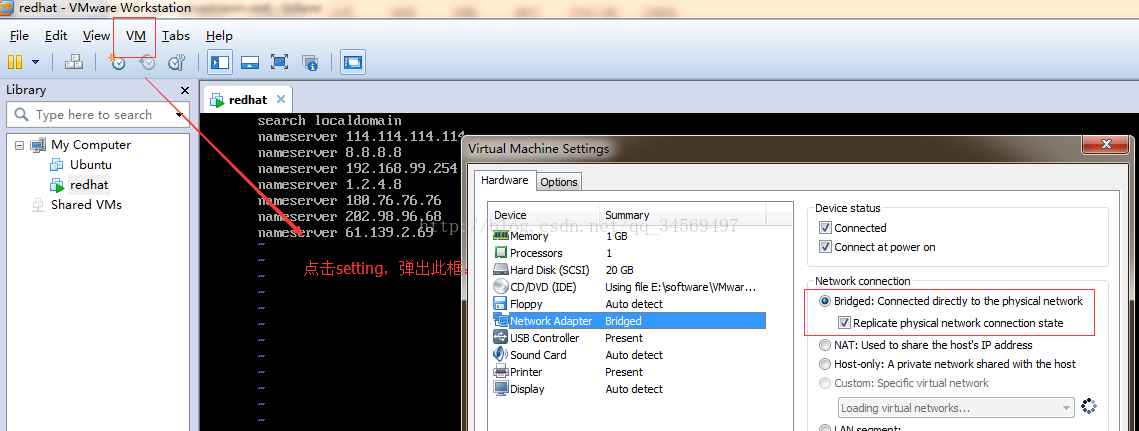1139x431 pixels.
Task: Toggle Replicate physical network connection state
Action: (844, 323)
